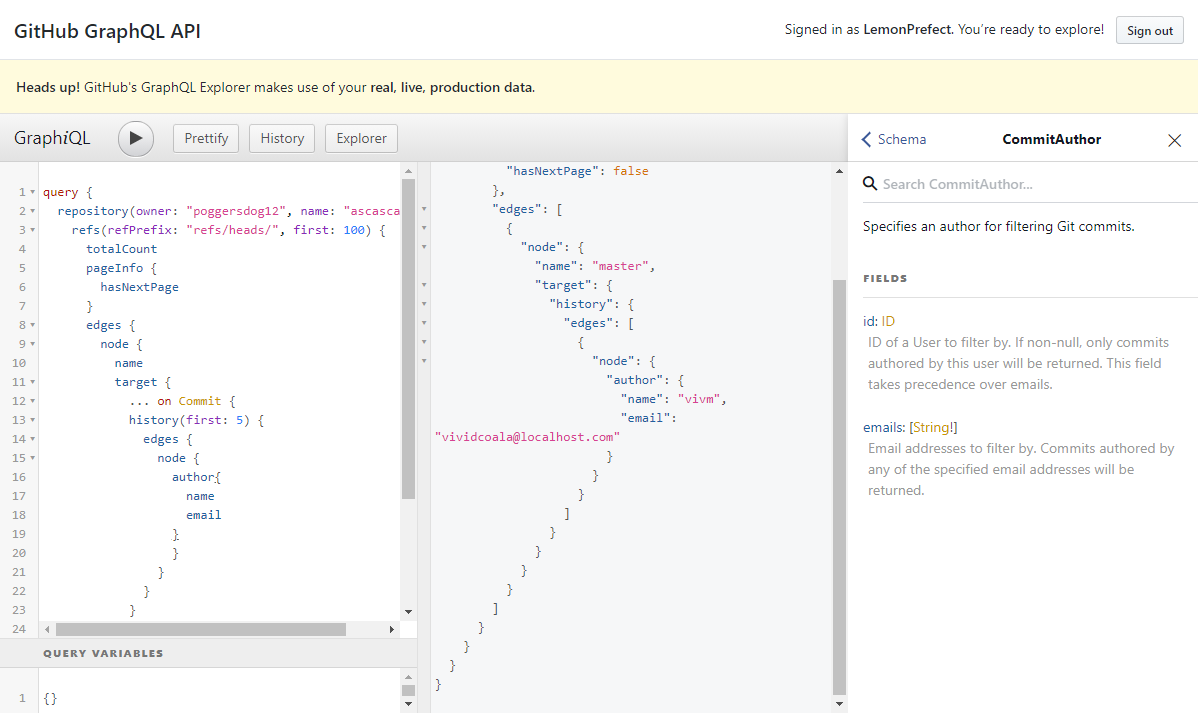Close the CommitAuthor docs panel
This screenshot has width=1198, height=713.
pyautogui.click(x=1174, y=140)
